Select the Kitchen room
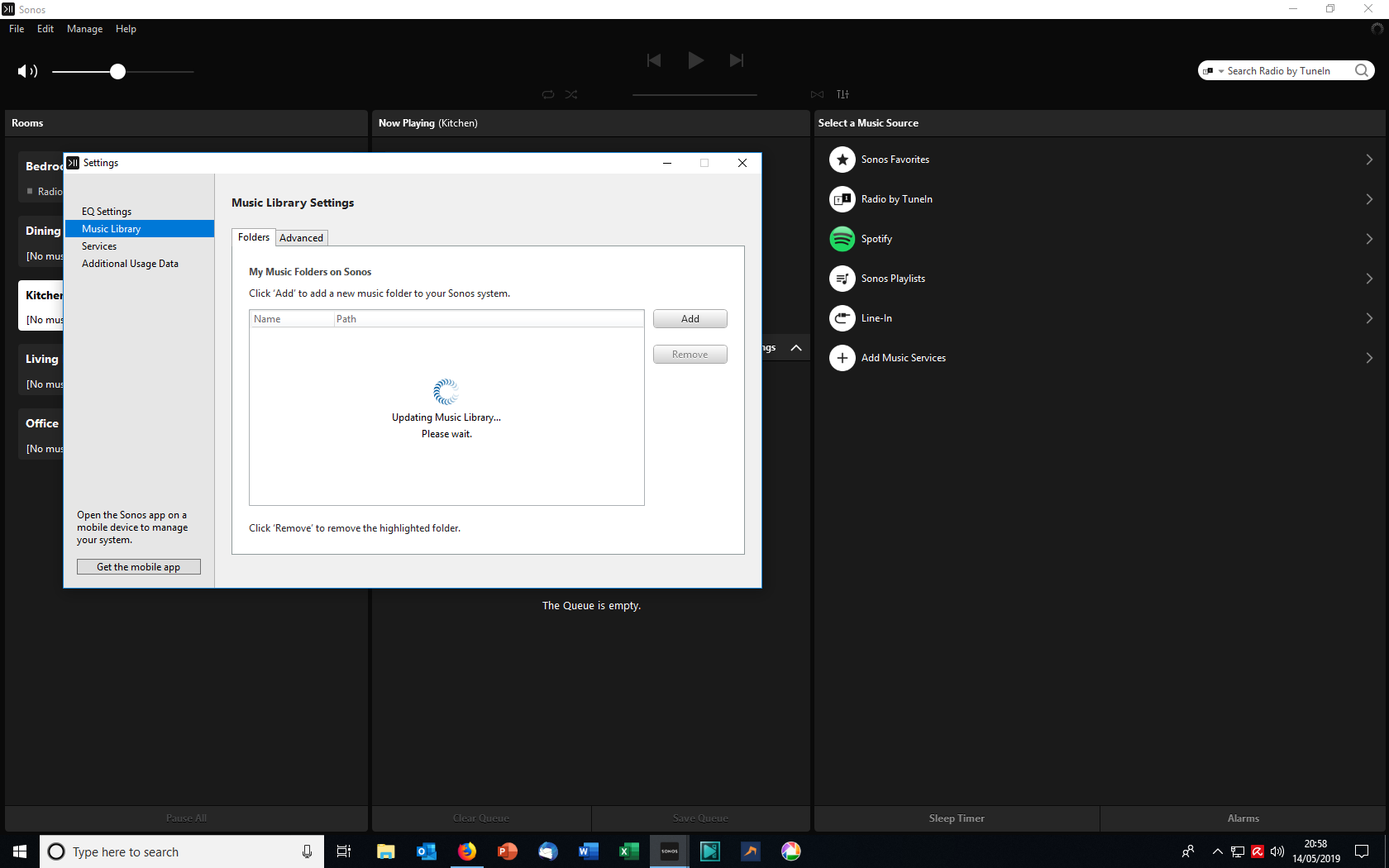The width and height of the screenshot is (1389, 868). pyautogui.click(x=41, y=306)
